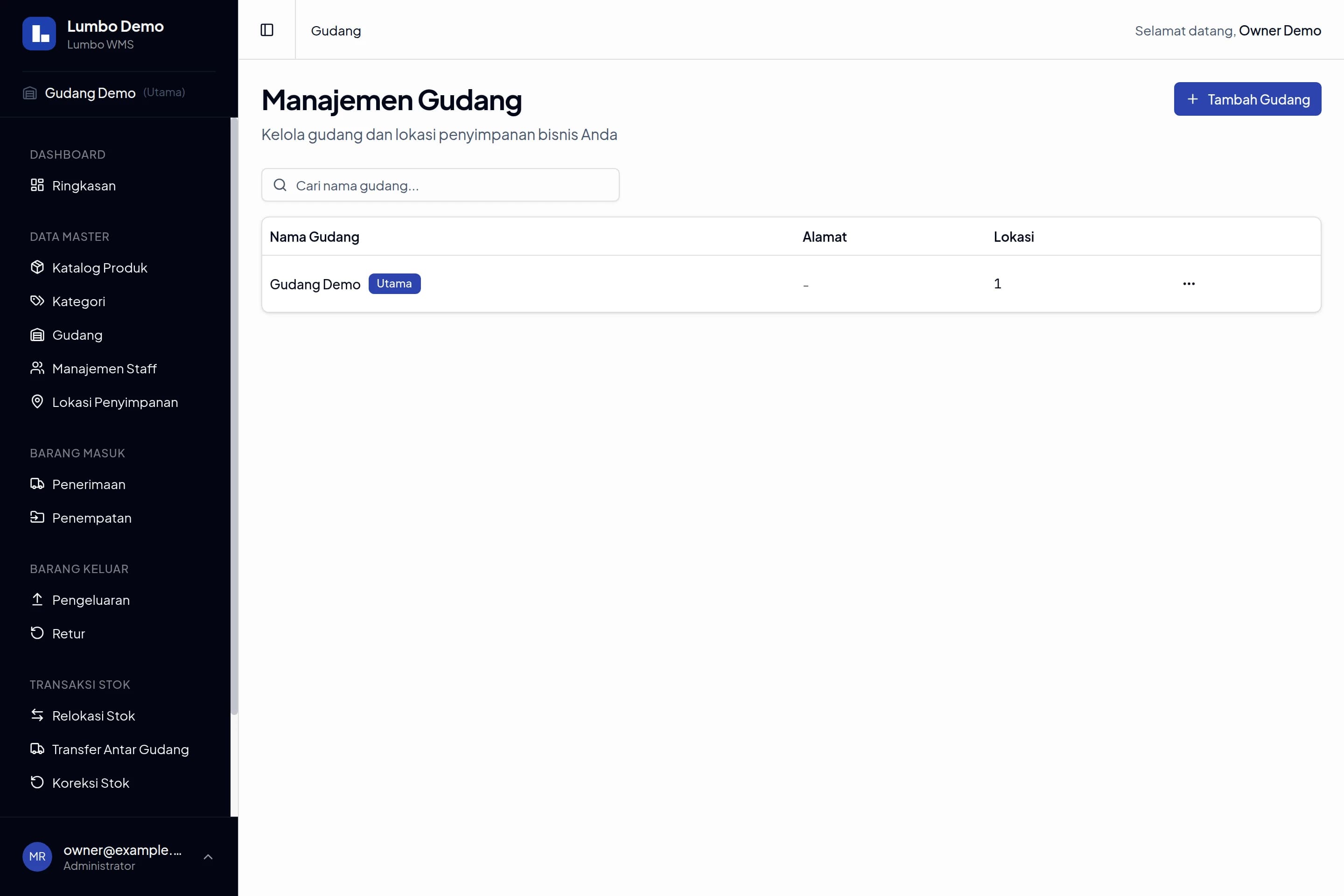The image size is (1344, 896).
Task: Click the Penerimaan truck icon
Action: coord(37,484)
